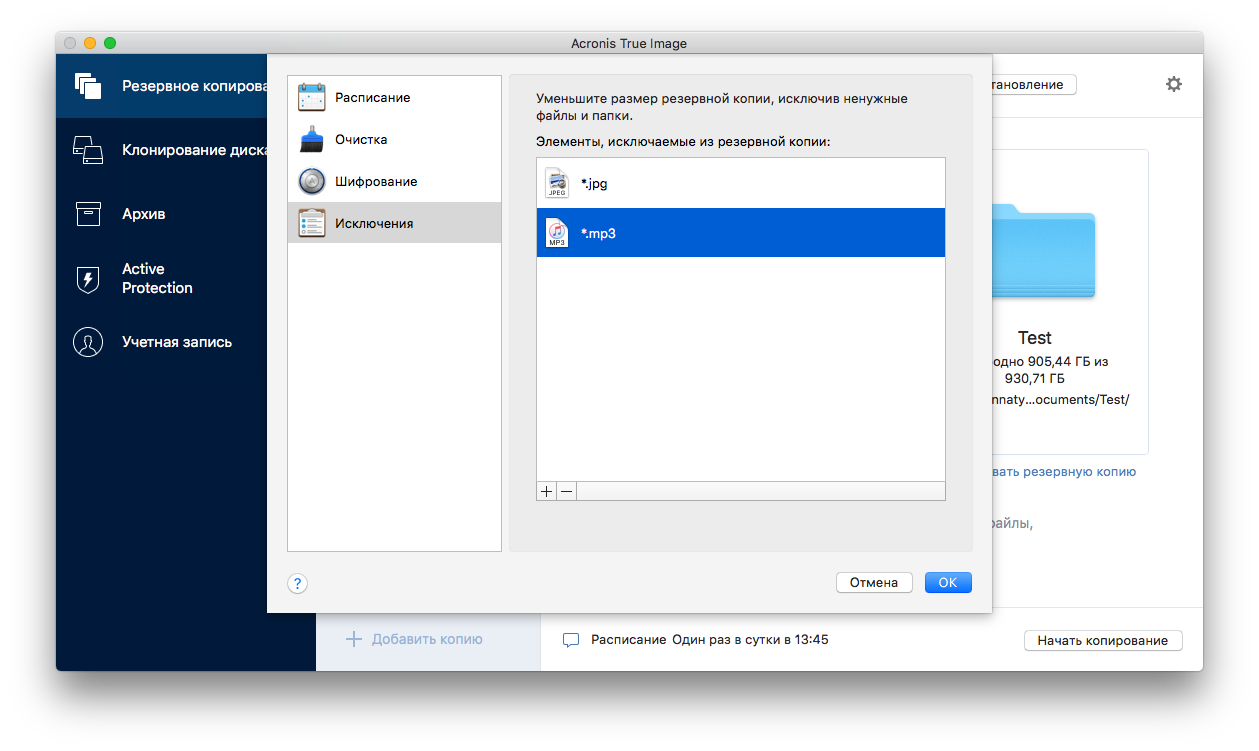
Task: Click the schedule speech-bubble icon in the bottom bar
Action: pyautogui.click(x=571, y=640)
